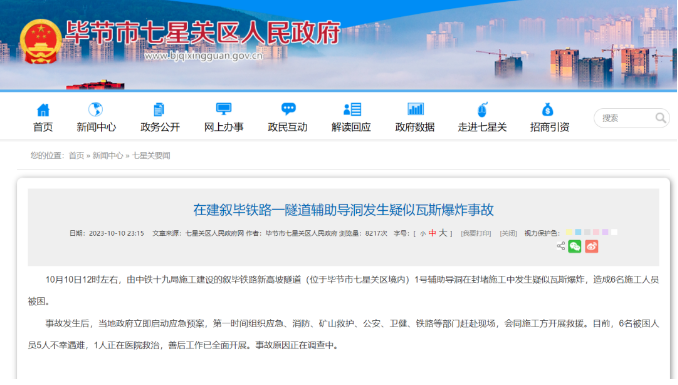Open the 解读回应 menu label
This screenshot has width=678, height=385.
[351, 127]
